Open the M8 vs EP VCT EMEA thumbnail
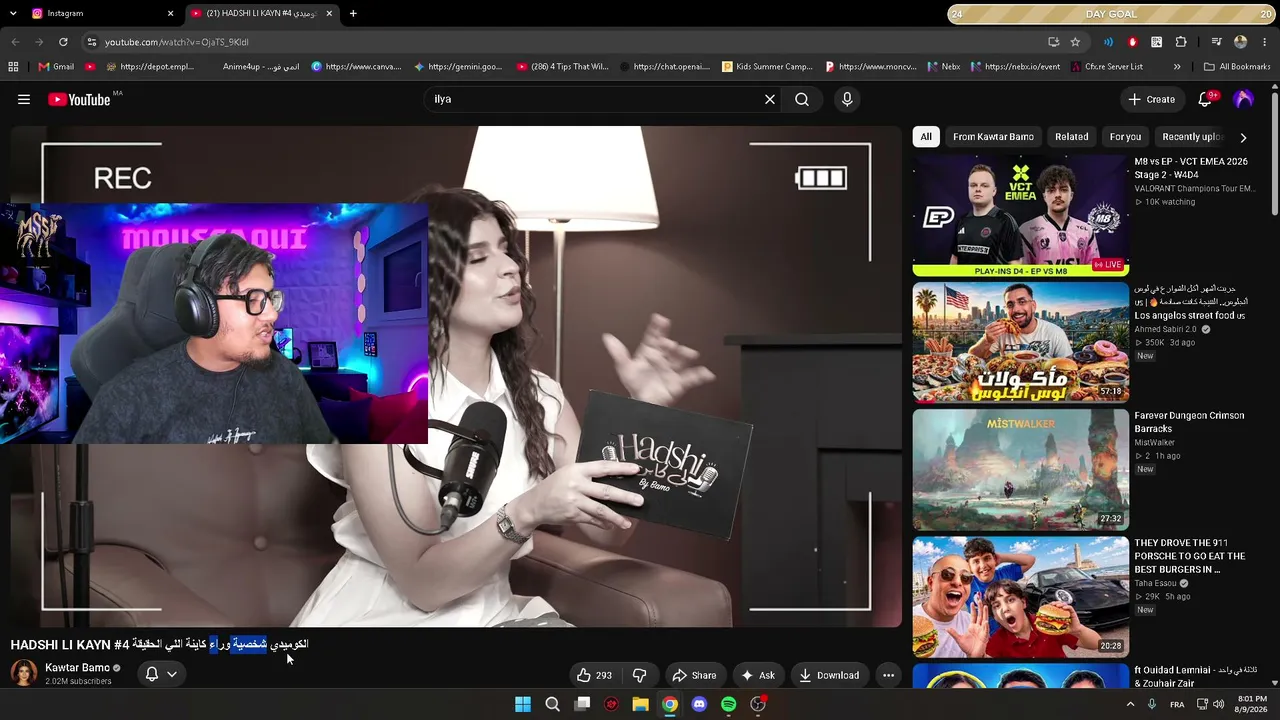The width and height of the screenshot is (1280, 720). click(x=1020, y=215)
